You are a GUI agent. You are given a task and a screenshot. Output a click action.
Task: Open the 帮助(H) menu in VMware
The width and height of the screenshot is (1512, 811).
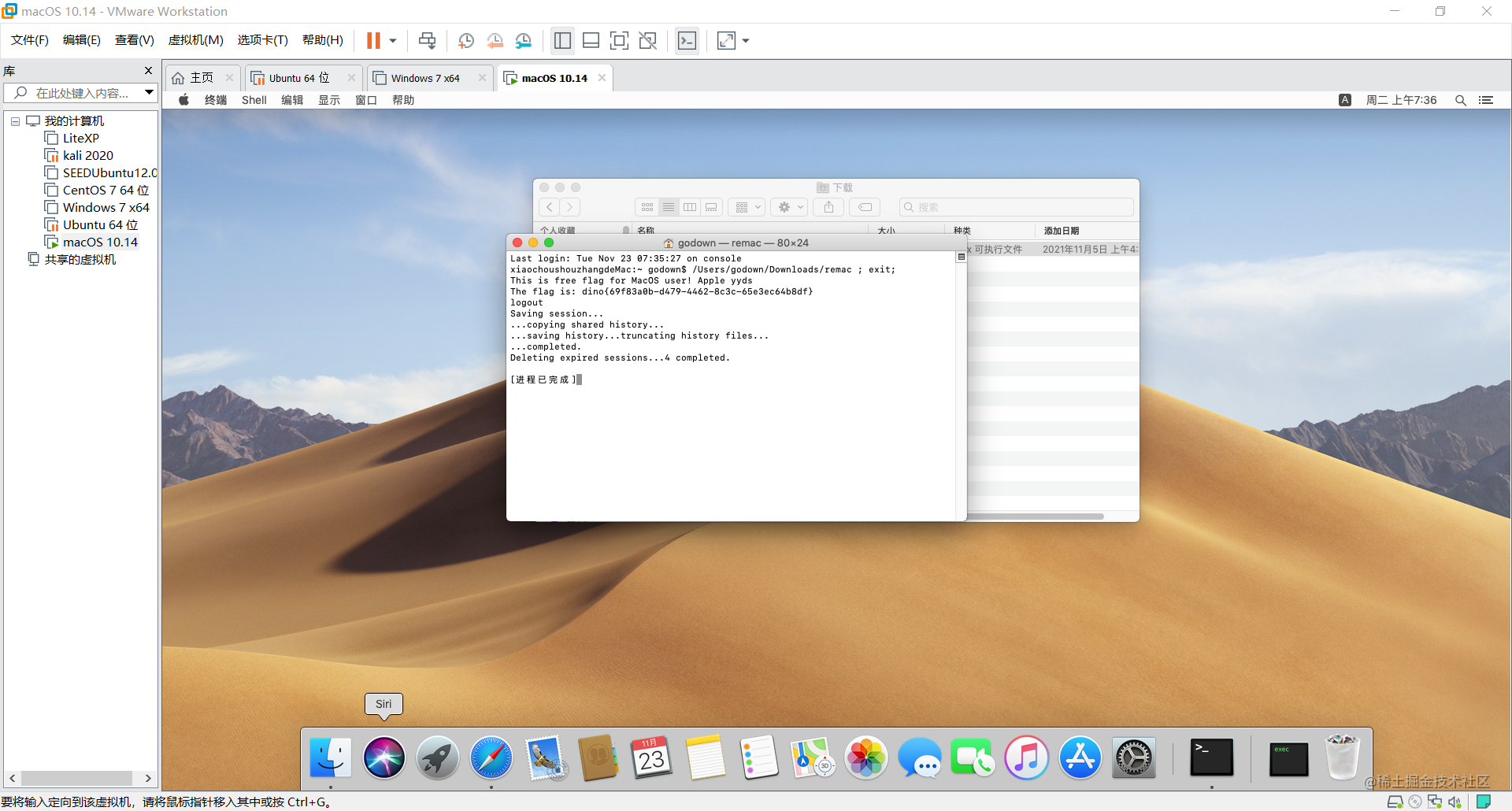click(x=323, y=40)
